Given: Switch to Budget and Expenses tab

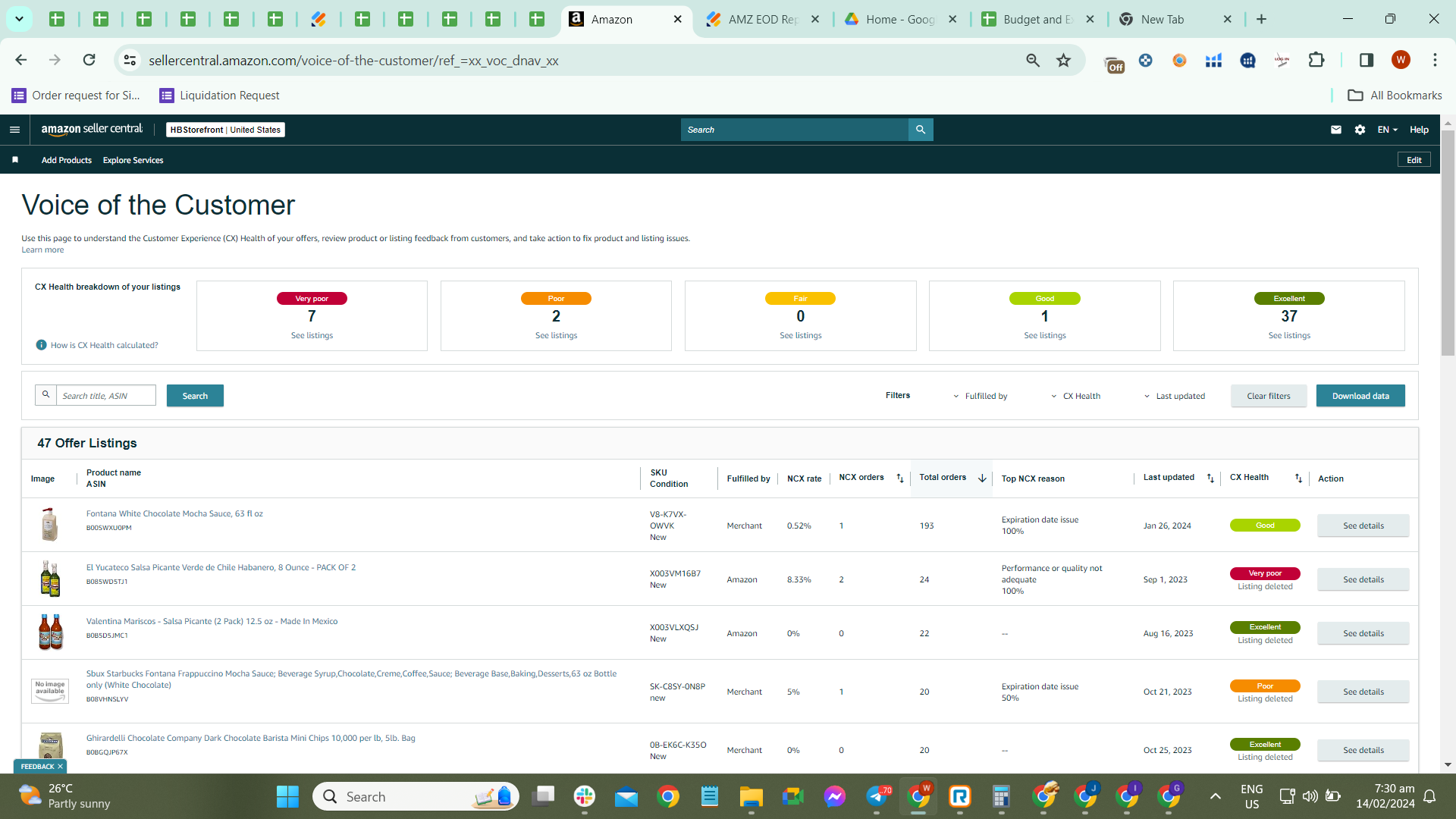Looking at the screenshot, I should (x=1037, y=19).
